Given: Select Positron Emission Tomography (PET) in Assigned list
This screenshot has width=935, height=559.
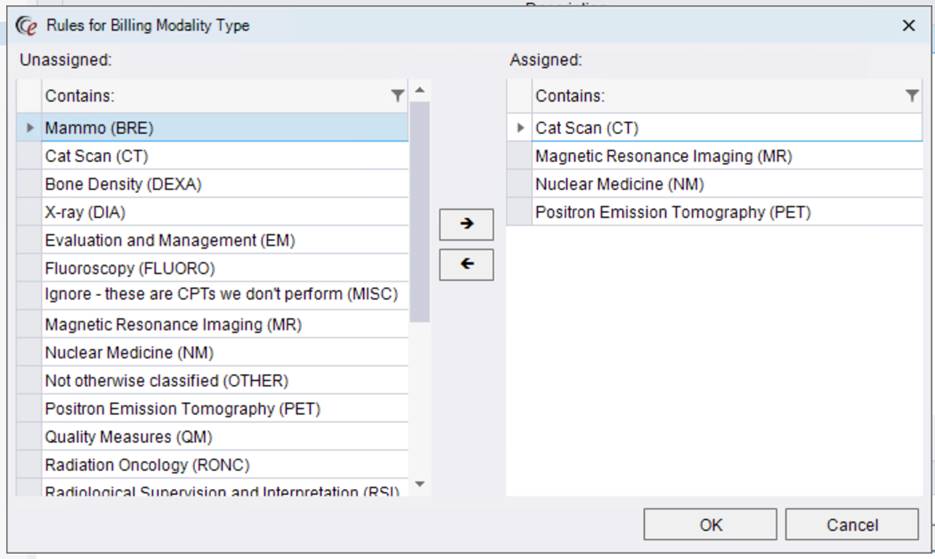Looking at the screenshot, I should click(x=672, y=212).
